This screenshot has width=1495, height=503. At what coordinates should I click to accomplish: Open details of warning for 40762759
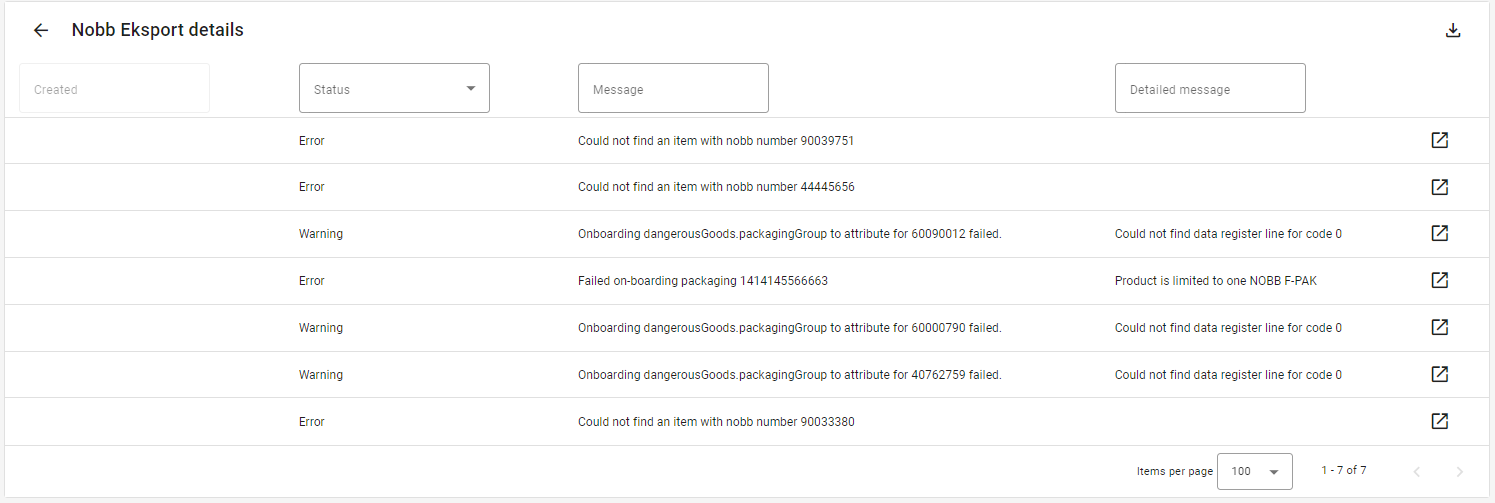[x=1440, y=374]
